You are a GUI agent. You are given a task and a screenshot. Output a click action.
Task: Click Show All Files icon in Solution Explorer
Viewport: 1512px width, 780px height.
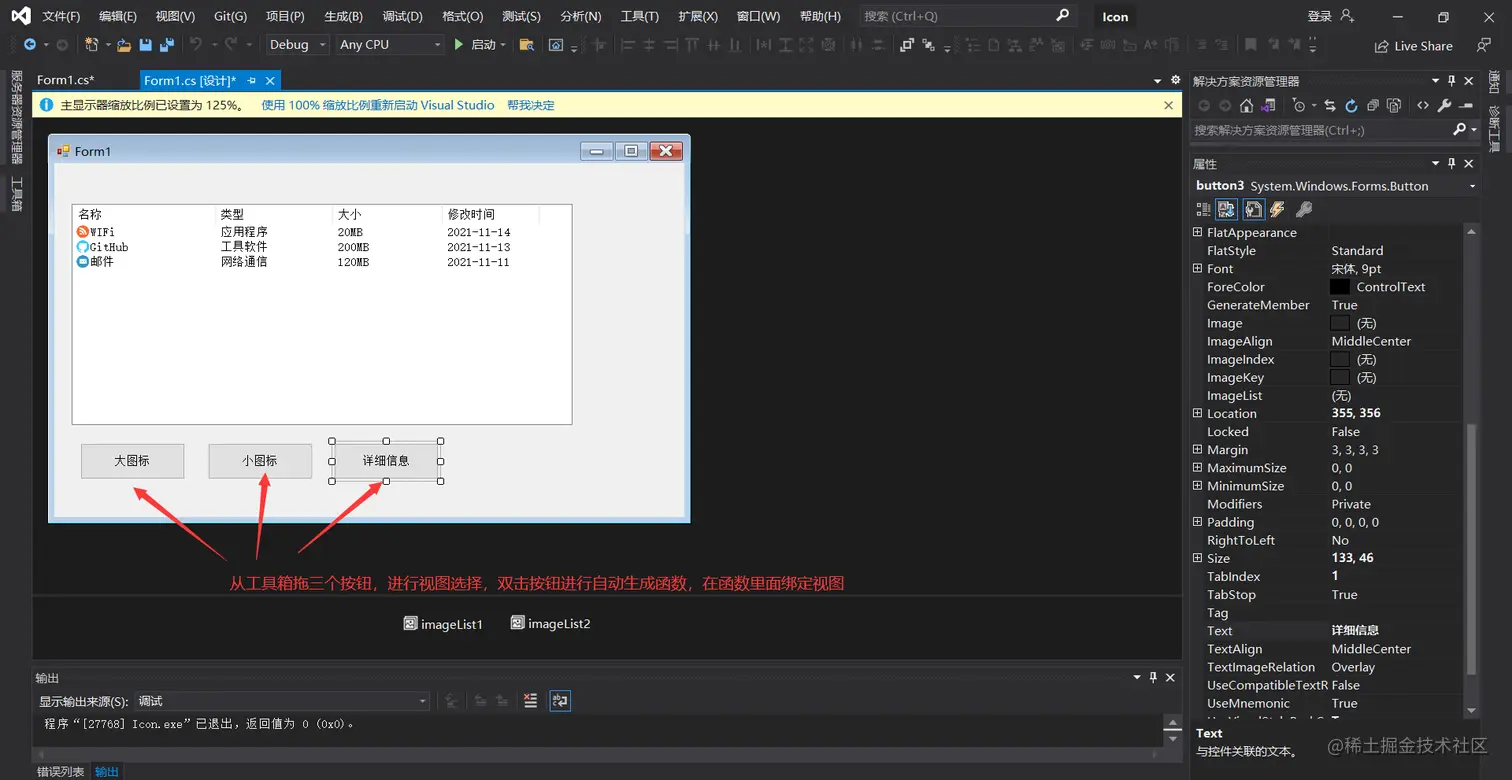point(1394,105)
